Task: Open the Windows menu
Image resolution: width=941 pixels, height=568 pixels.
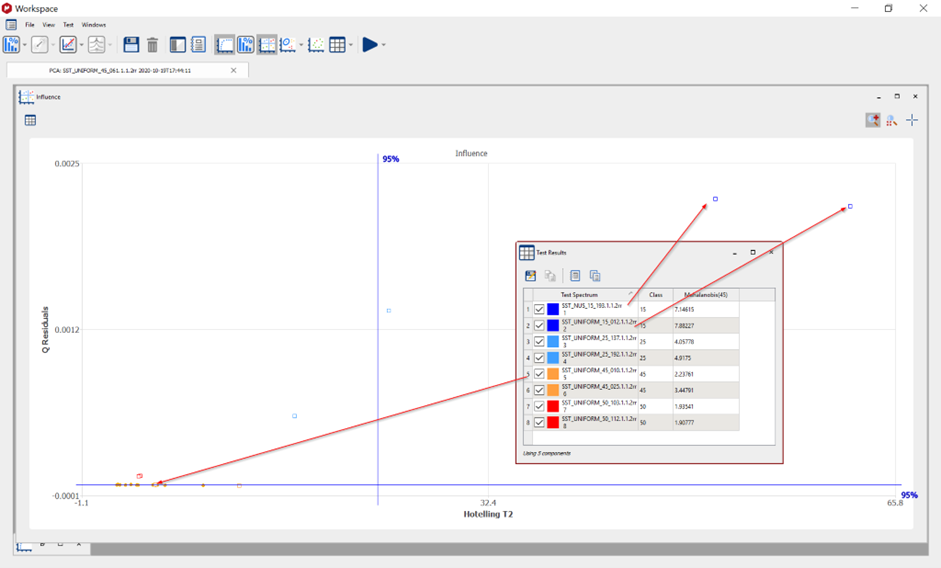Action: [x=93, y=24]
